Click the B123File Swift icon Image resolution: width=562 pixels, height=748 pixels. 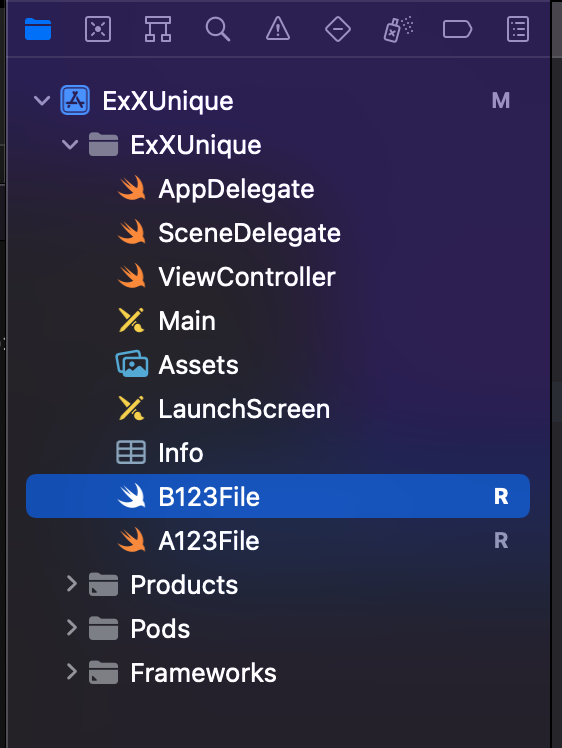(x=132, y=496)
